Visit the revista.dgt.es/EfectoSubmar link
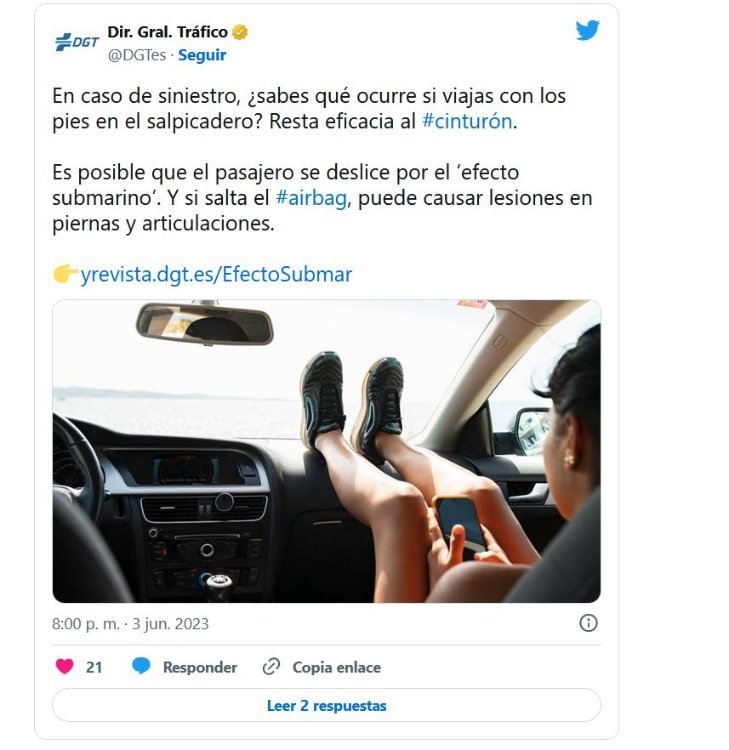 [x=216, y=274]
